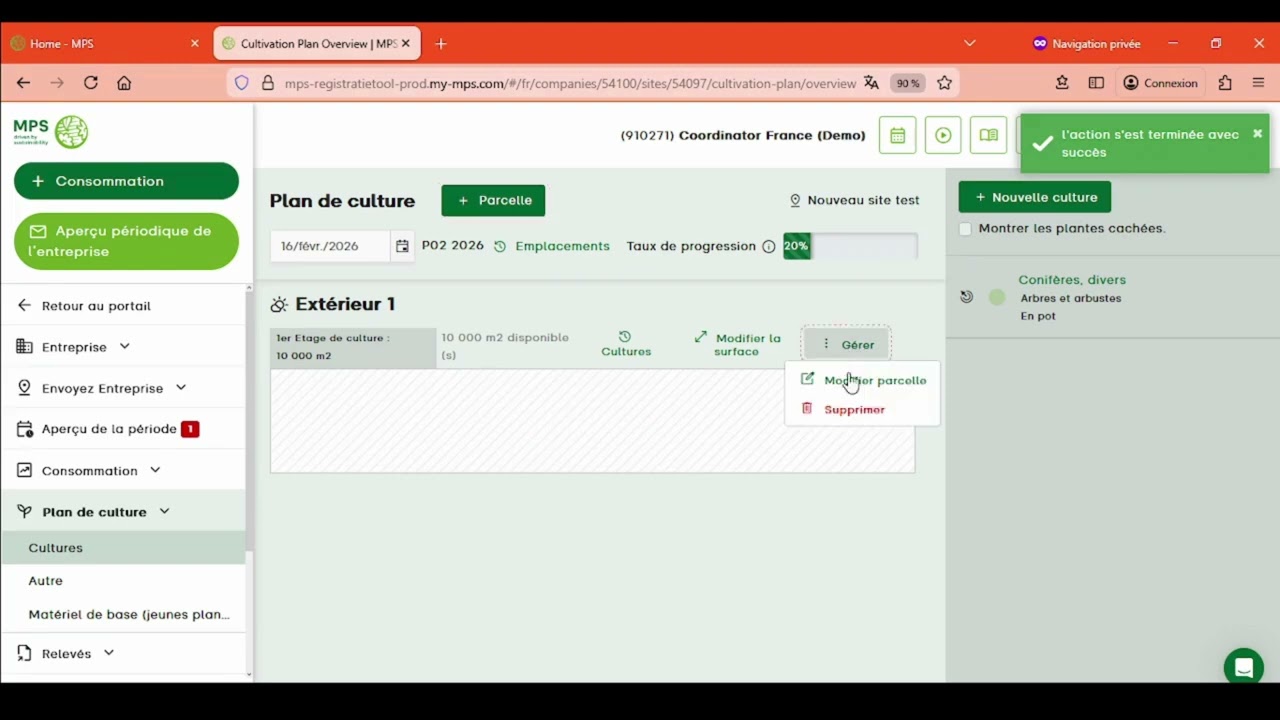Image resolution: width=1280 pixels, height=720 pixels.
Task: Click the progression info icon
Action: pos(769,246)
